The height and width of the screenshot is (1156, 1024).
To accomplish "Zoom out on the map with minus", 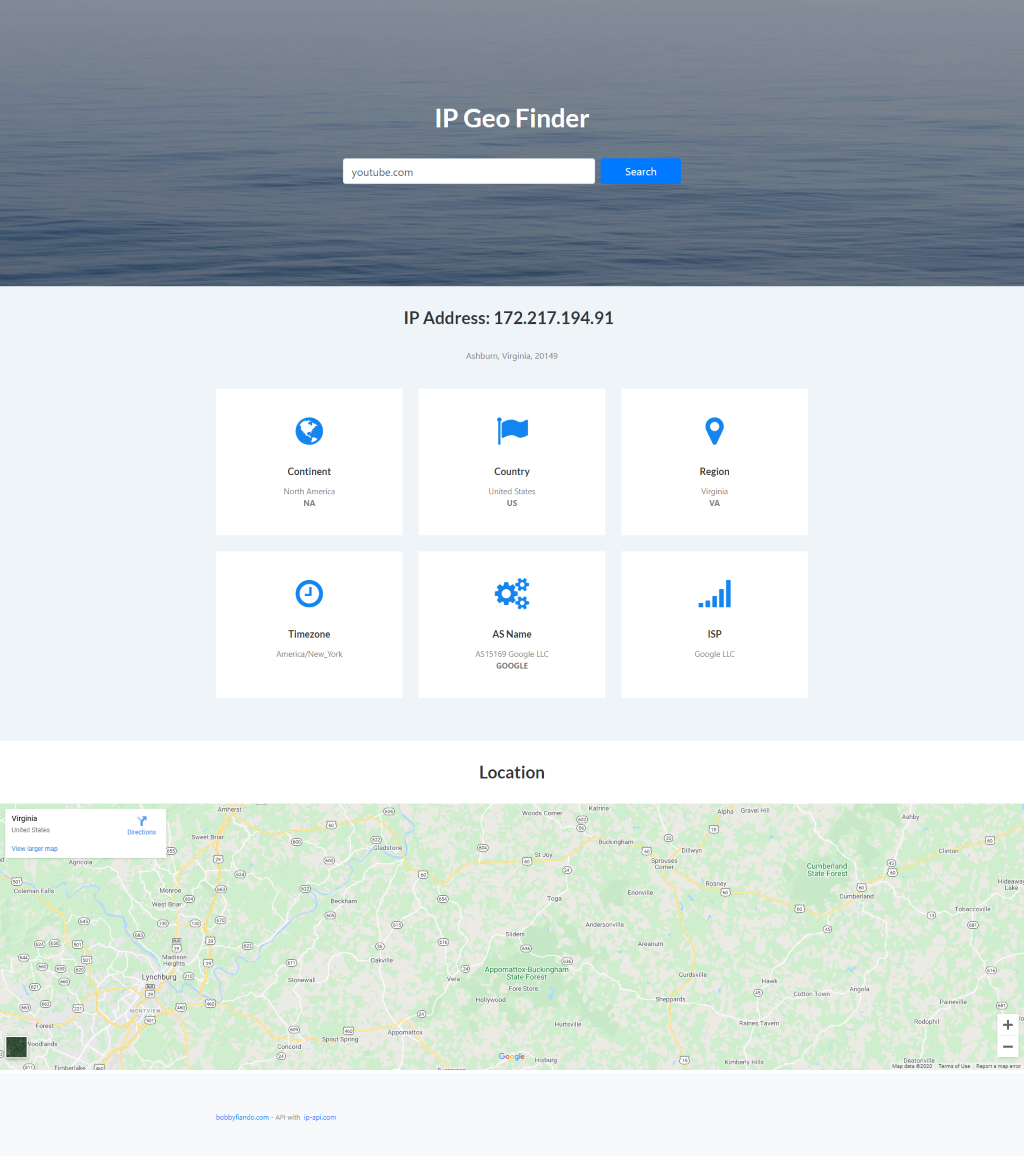I will 1008,1047.
